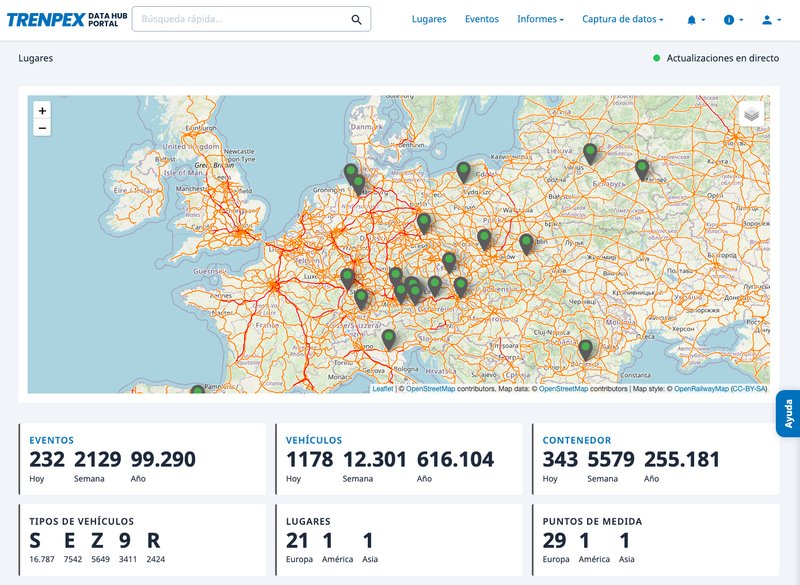Image resolution: width=800 pixels, height=585 pixels.
Task: Open the notifications bell icon
Action: (690, 19)
